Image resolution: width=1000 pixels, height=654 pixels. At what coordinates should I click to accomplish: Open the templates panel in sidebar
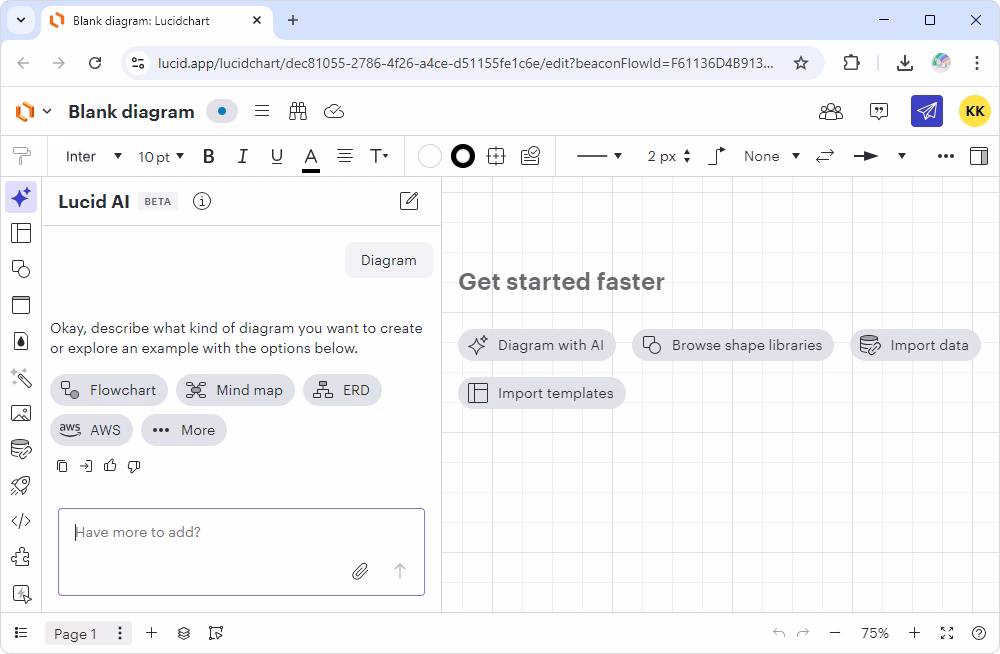[x=20, y=233]
